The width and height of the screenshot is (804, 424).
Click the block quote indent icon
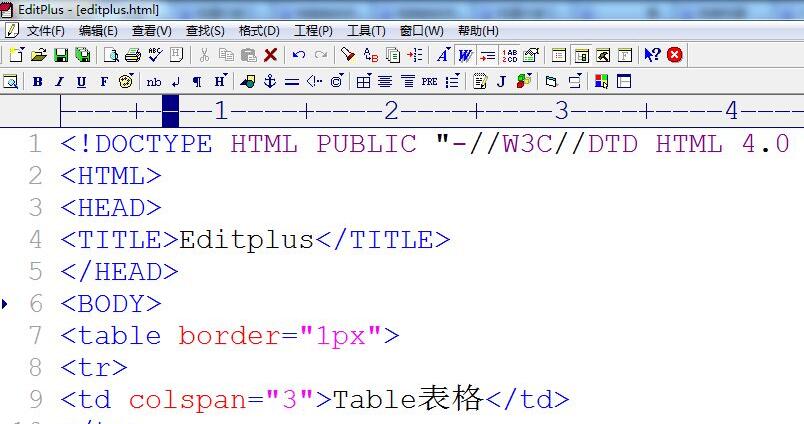coord(408,82)
